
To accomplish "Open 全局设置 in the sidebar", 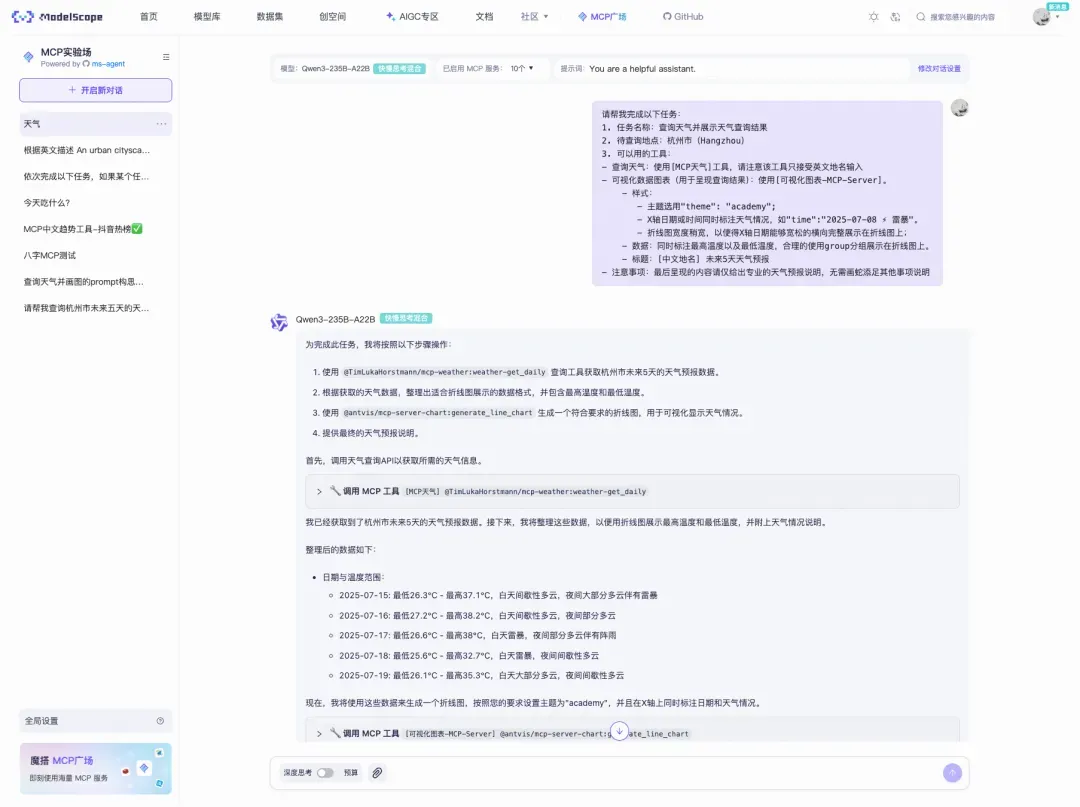I will coord(96,721).
